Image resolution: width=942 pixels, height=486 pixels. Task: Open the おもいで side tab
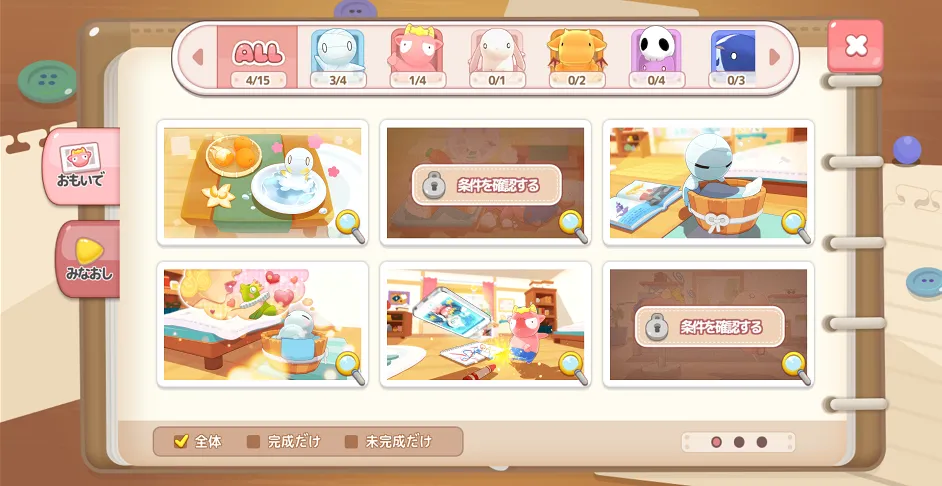tap(81, 166)
